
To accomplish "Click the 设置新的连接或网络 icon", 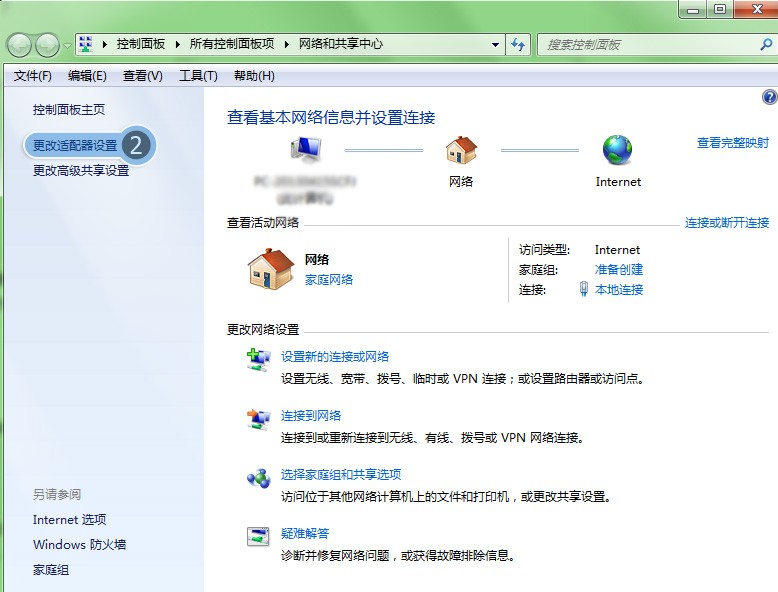I will click(x=259, y=360).
